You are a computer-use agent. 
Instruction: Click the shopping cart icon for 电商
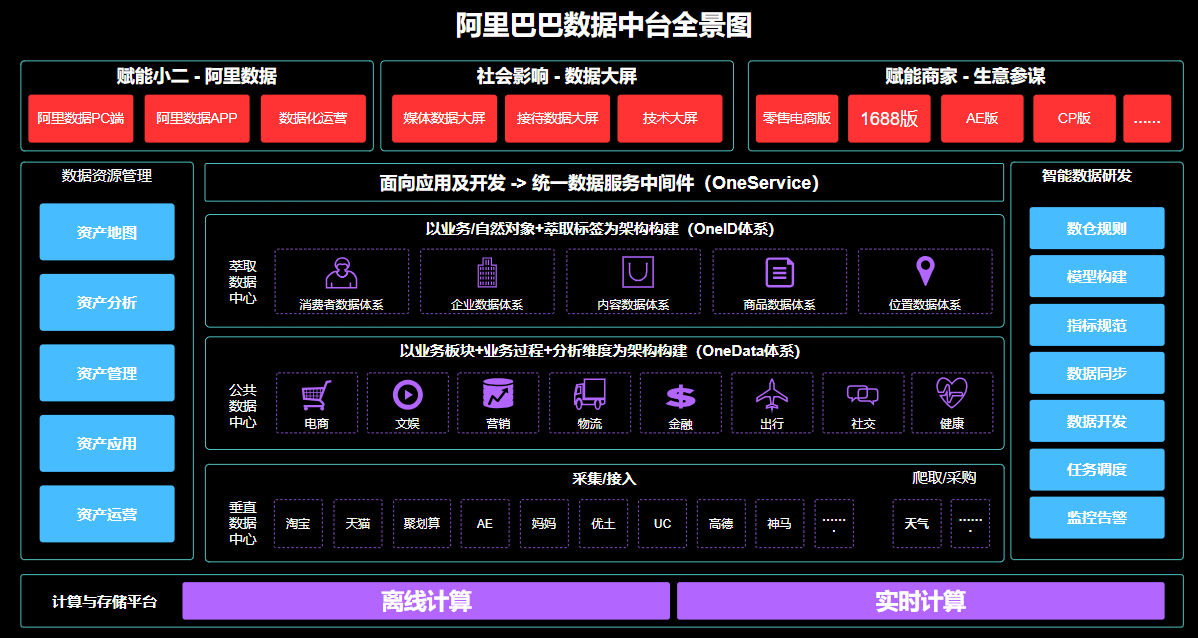[316, 395]
